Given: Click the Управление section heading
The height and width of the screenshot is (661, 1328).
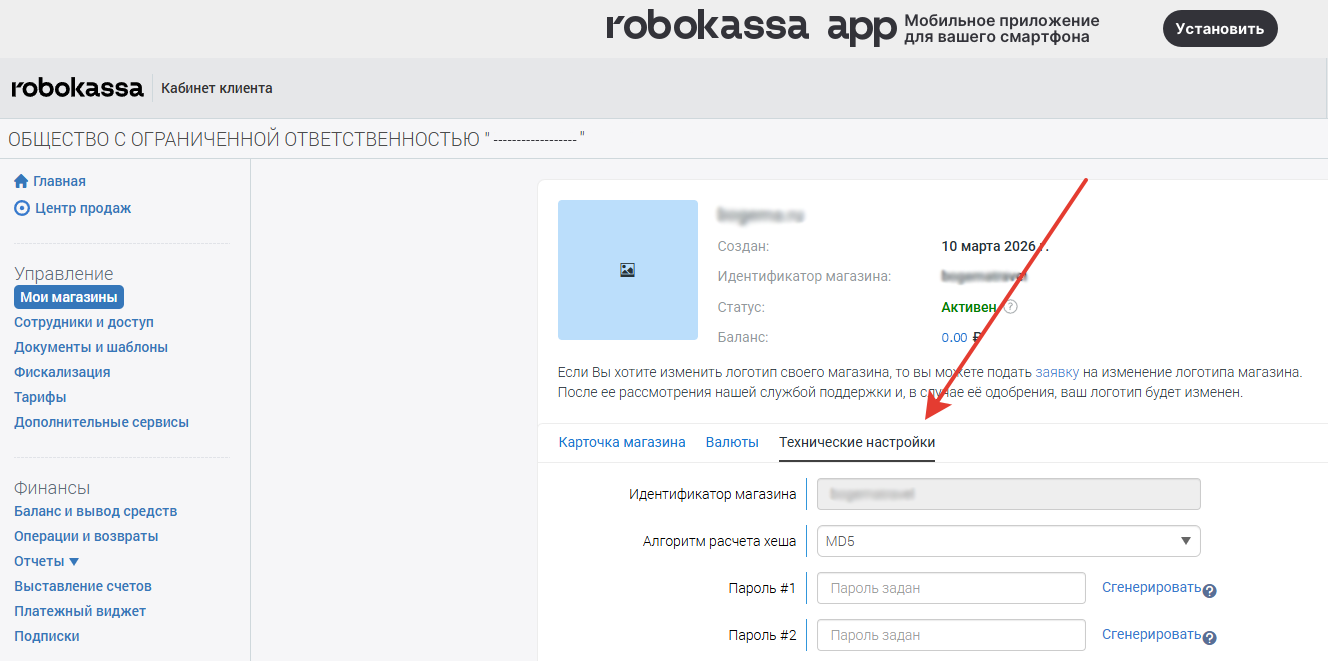Looking at the screenshot, I should pos(64,274).
